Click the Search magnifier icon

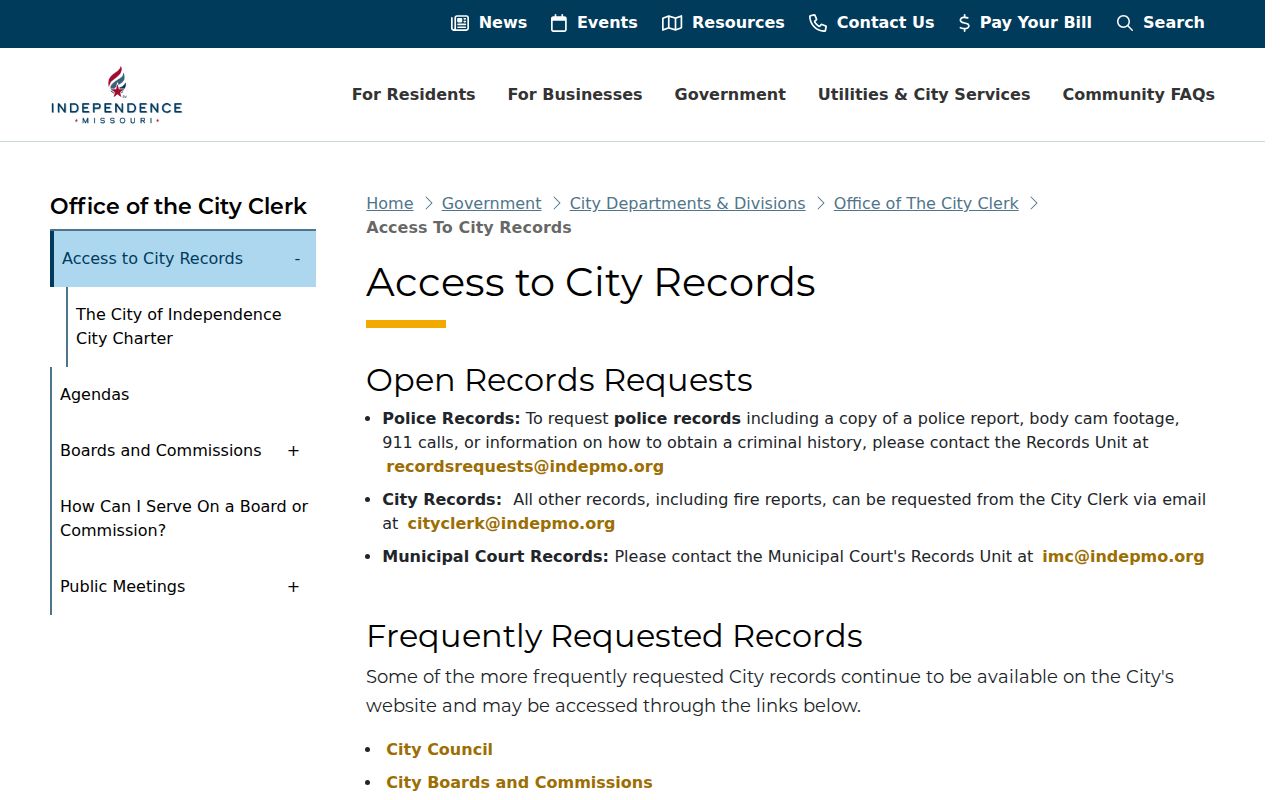click(1125, 23)
